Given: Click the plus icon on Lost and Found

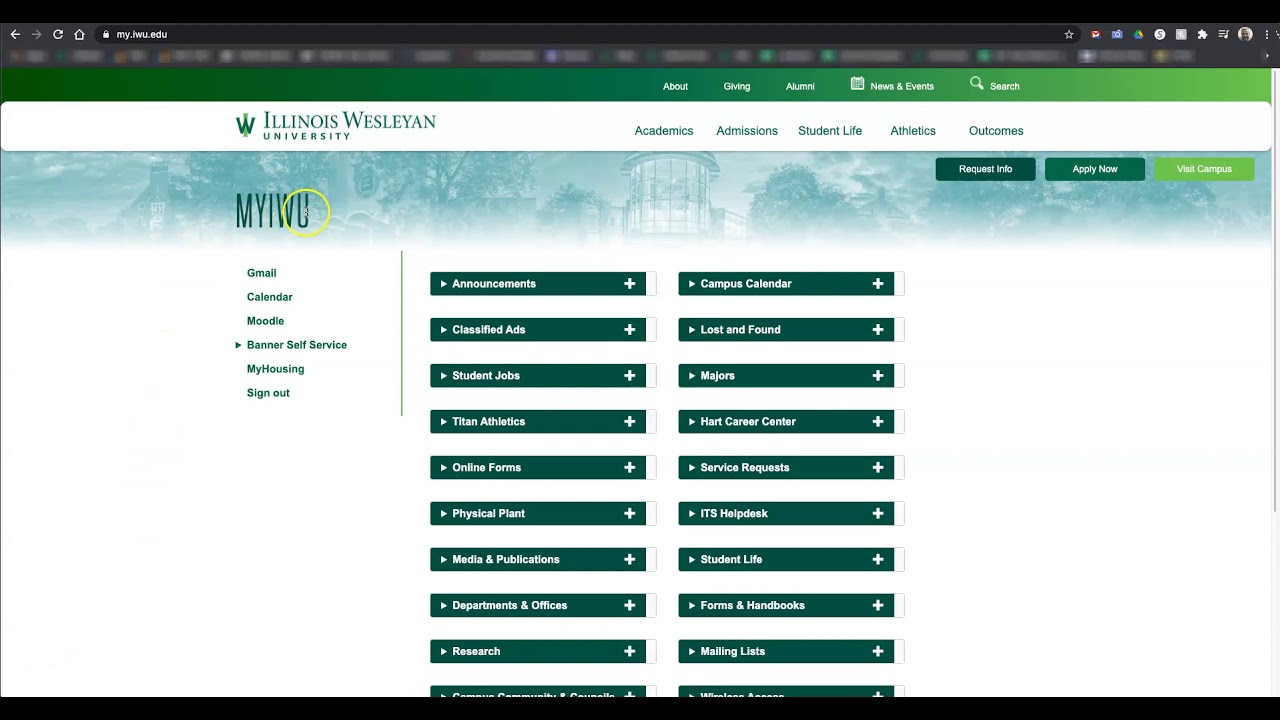Looking at the screenshot, I should pyautogui.click(x=878, y=330).
